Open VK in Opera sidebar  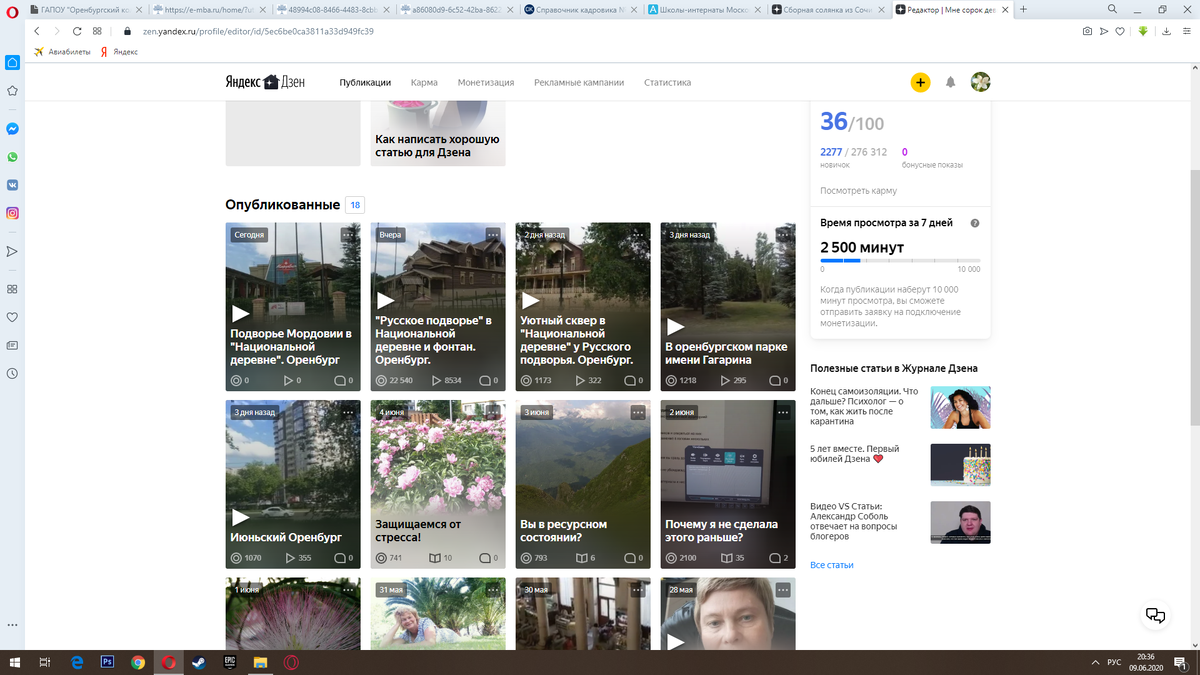(13, 185)
